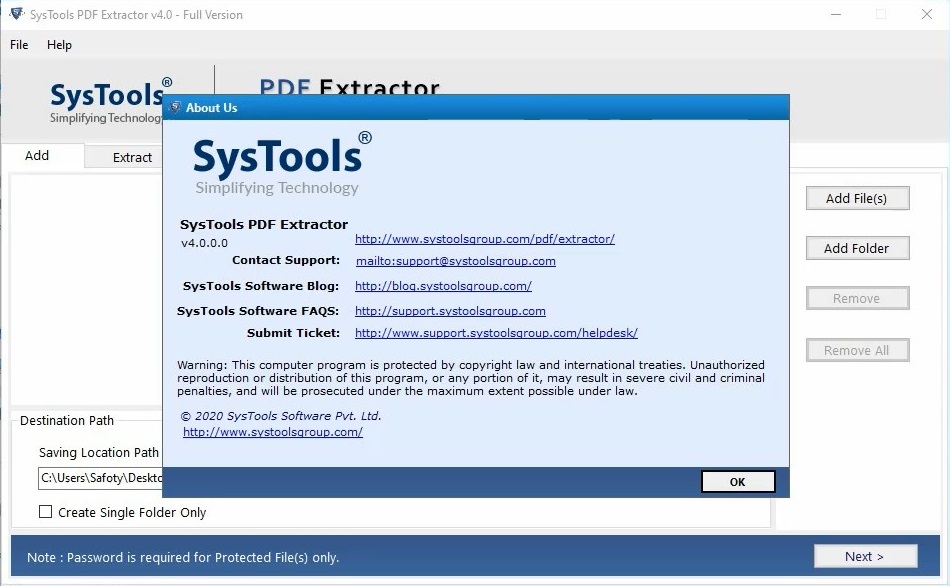Open the Help menu
The image size is (950, 586).
[x=59, y=45]
